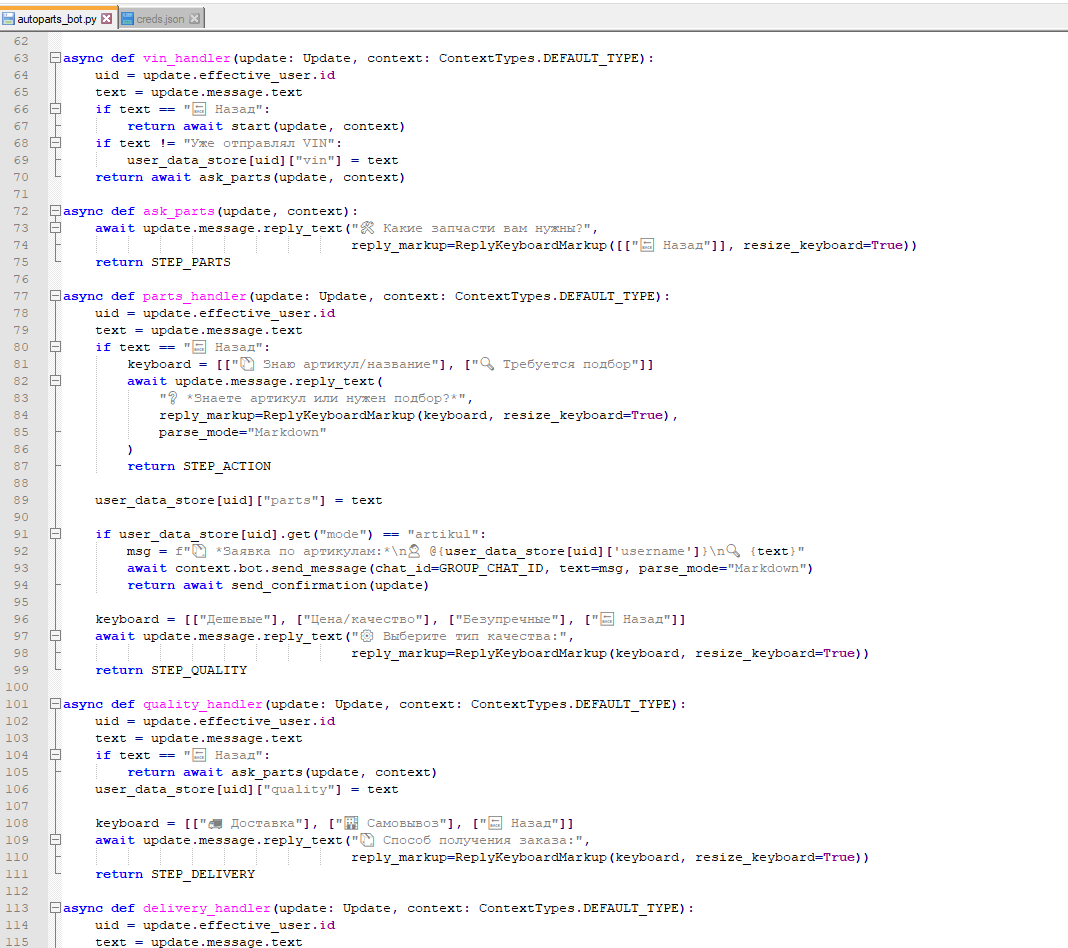Click line number 76 in the margin

(21, 279)
